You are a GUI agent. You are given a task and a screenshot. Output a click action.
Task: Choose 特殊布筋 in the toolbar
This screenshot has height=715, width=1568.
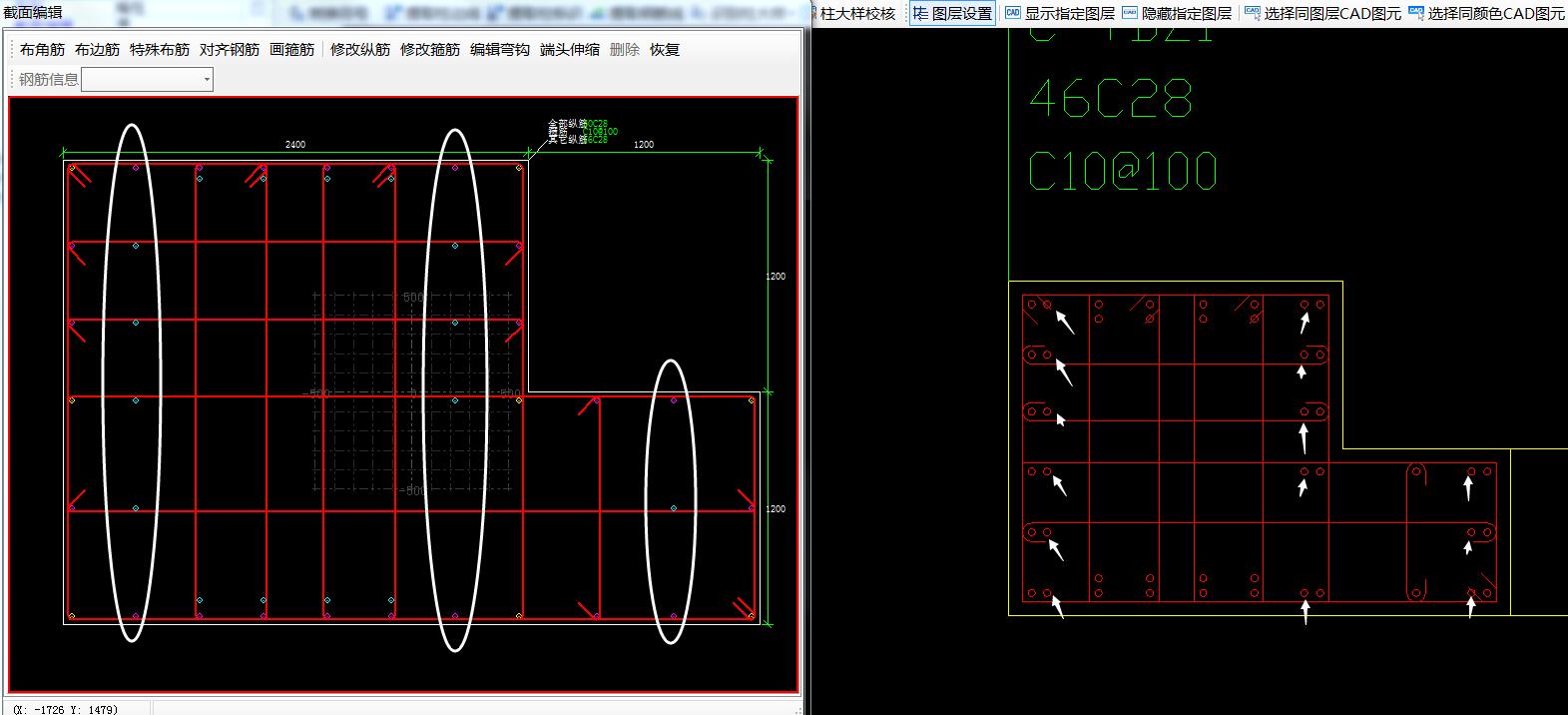click(x=160, y=50)
